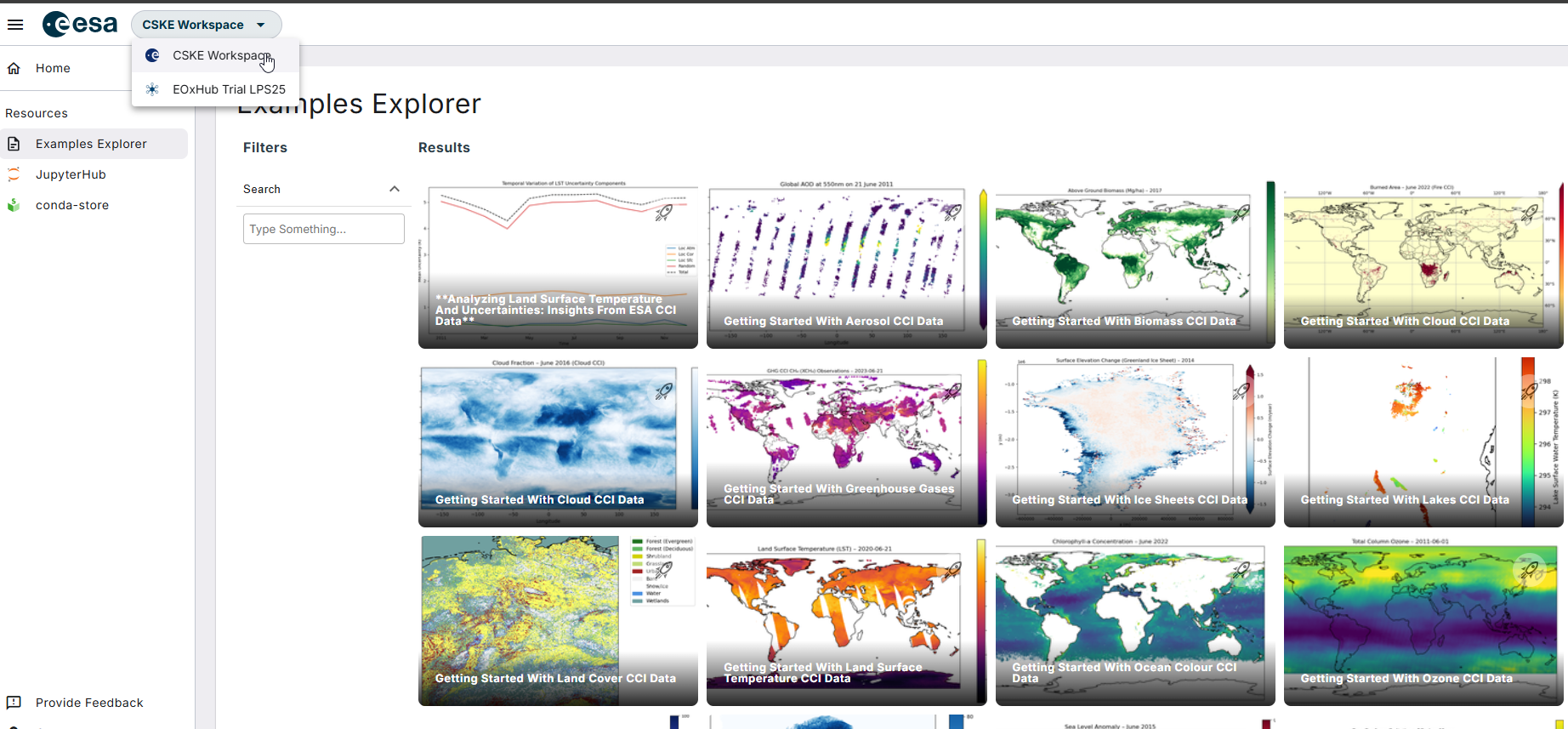Go to JupyterHub resource link
This screenshot has width=1568, height=729.
[71, 174]
